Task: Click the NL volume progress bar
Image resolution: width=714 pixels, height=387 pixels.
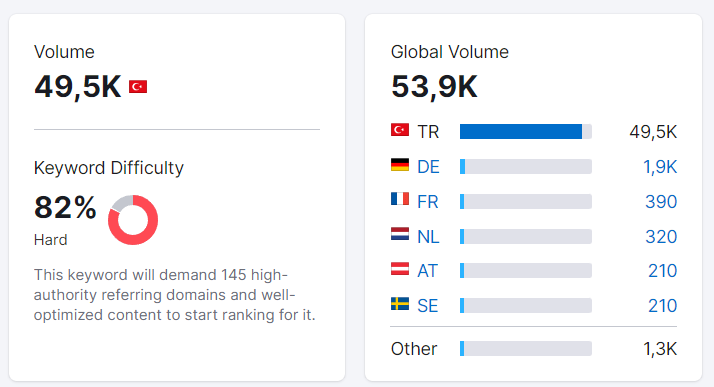Action: (x=526, y=236)
